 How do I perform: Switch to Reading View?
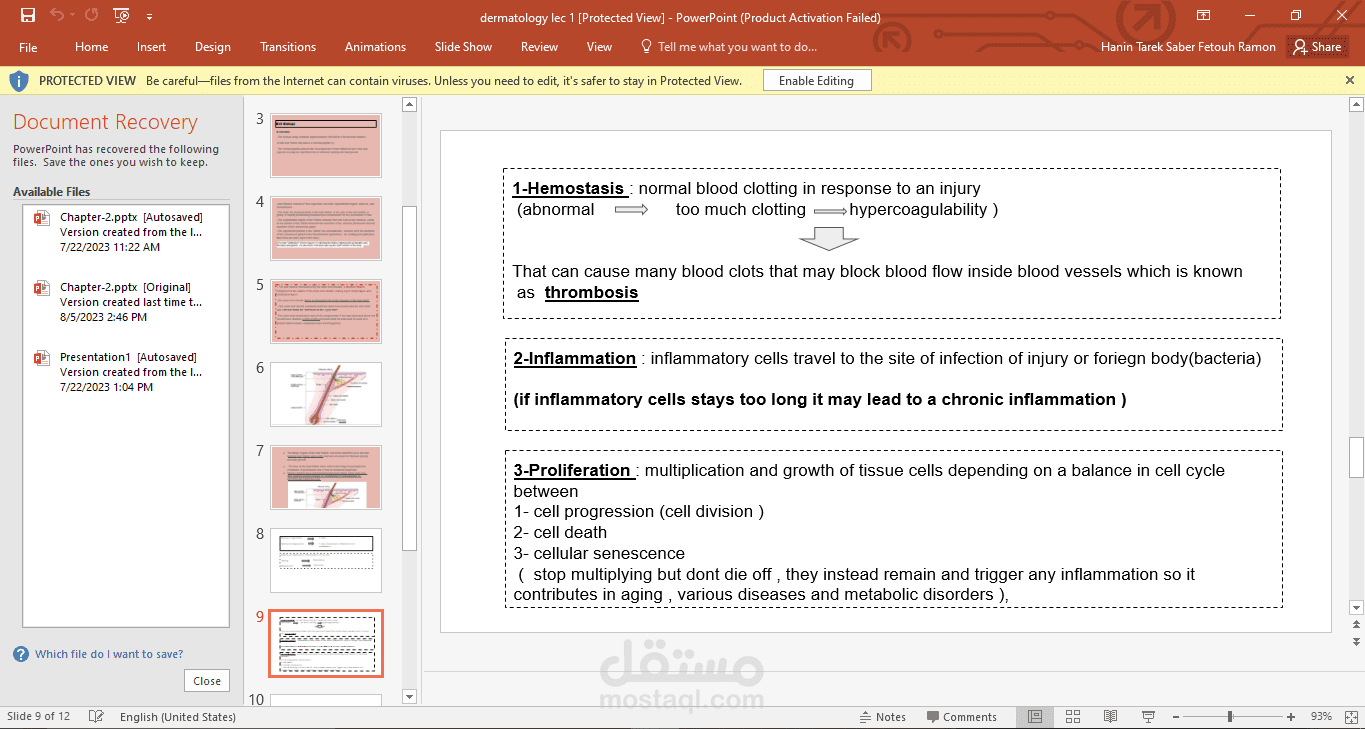click(x=1110, y=716)
